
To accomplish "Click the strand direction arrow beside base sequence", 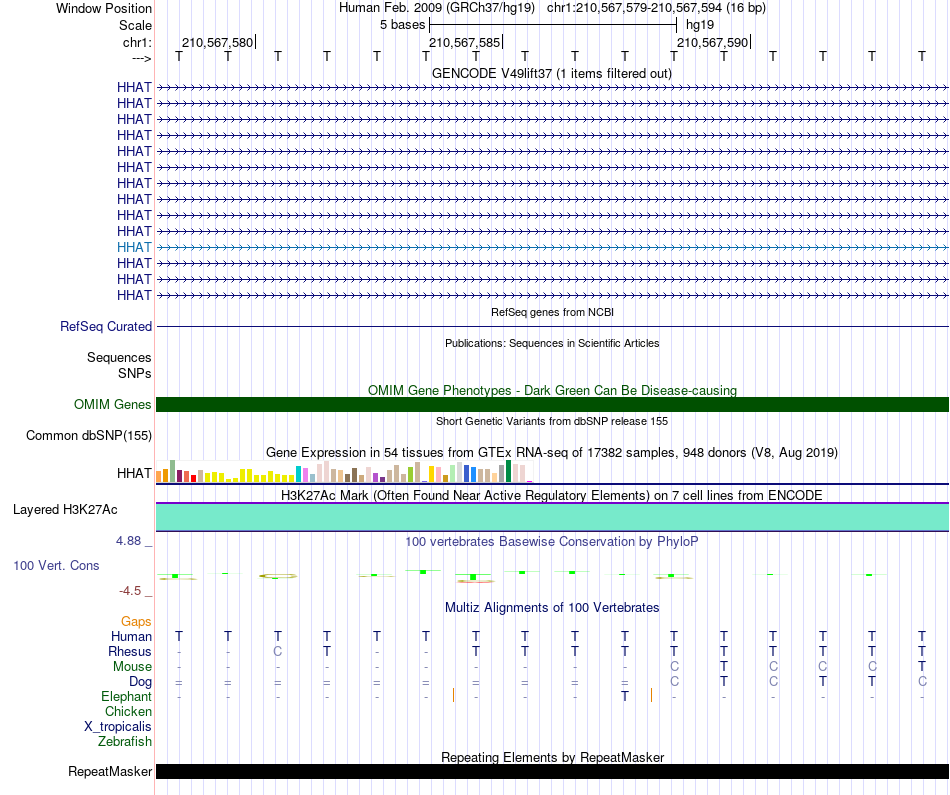I will [142, 58].
